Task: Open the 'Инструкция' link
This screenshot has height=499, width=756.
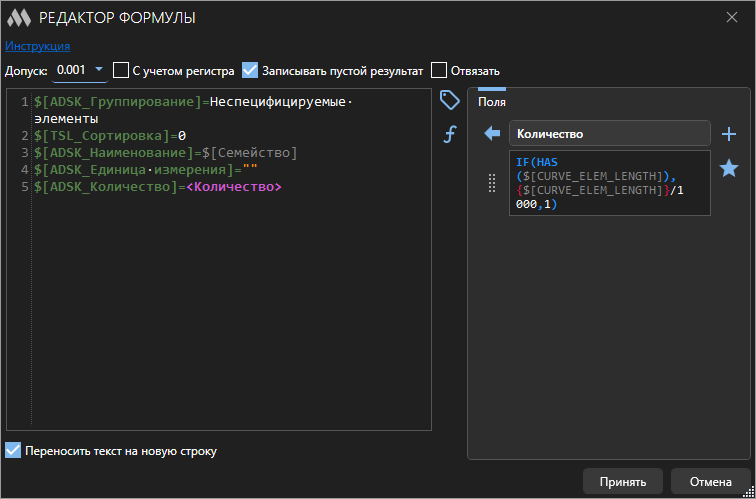Action: 37,46
